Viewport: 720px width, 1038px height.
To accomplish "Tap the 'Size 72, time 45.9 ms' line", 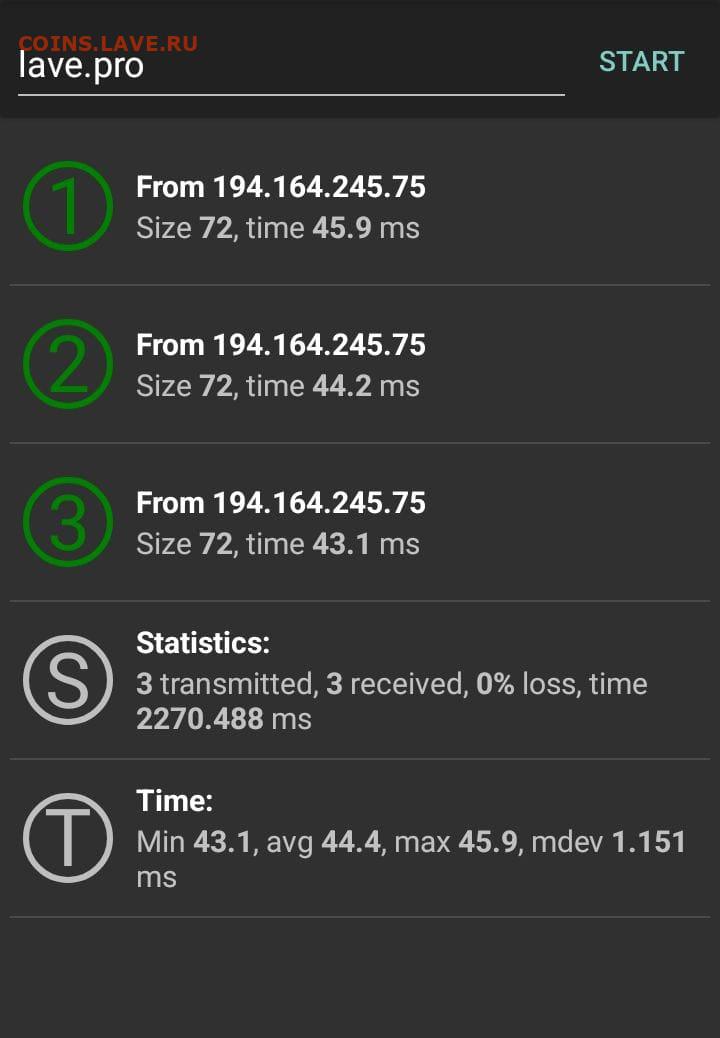I will 278,228.
